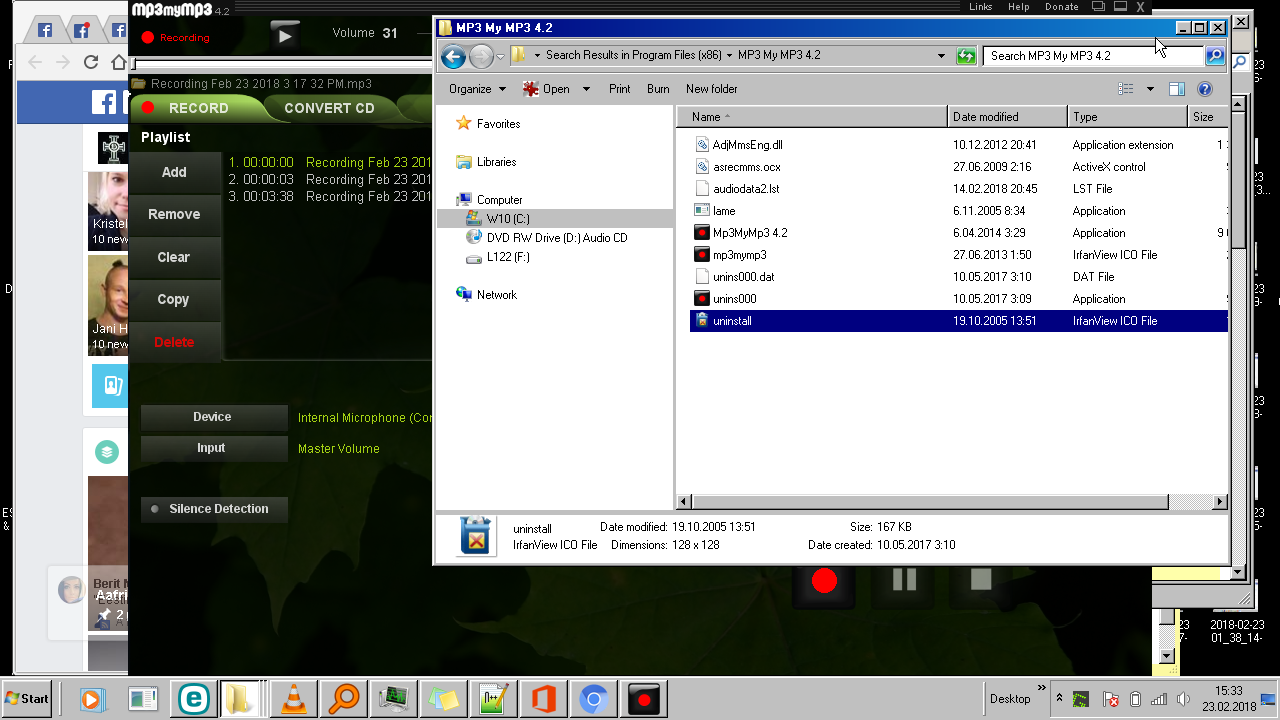Open VLC media player from taskbar
Screen dimensions: 1280x720
pos(294,699)
